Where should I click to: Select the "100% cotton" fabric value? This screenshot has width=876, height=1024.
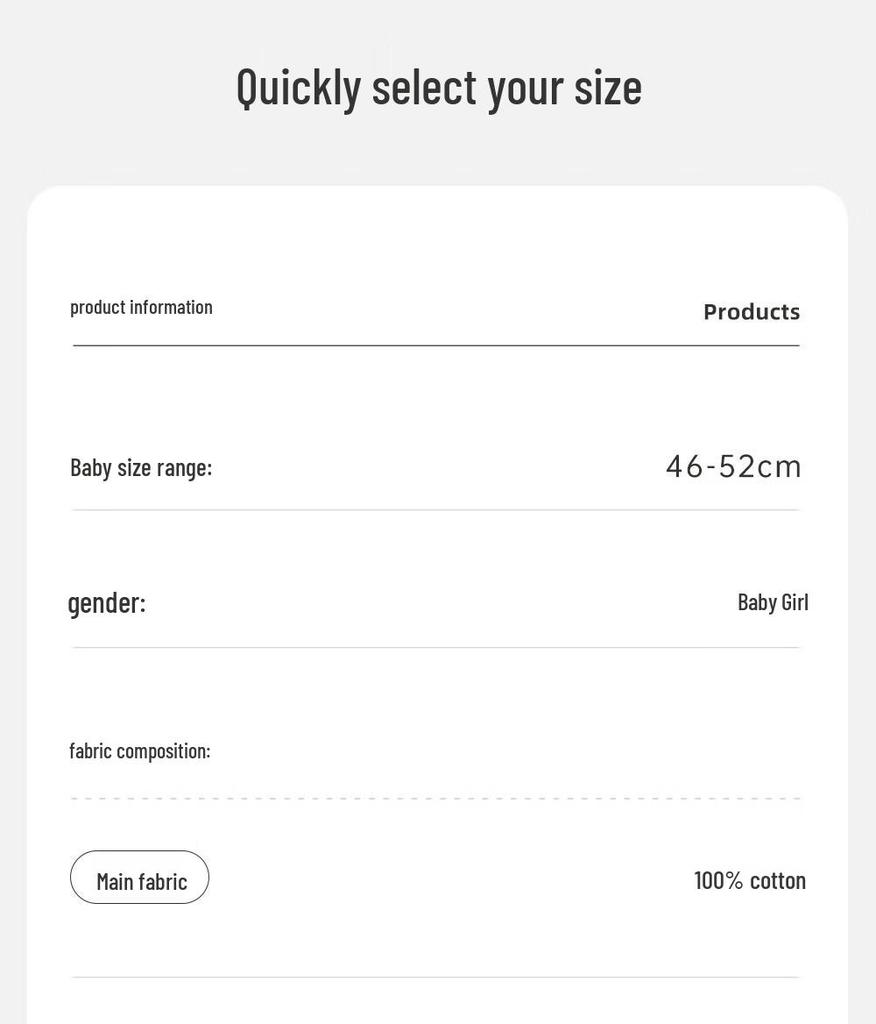[x=749, y=880]
